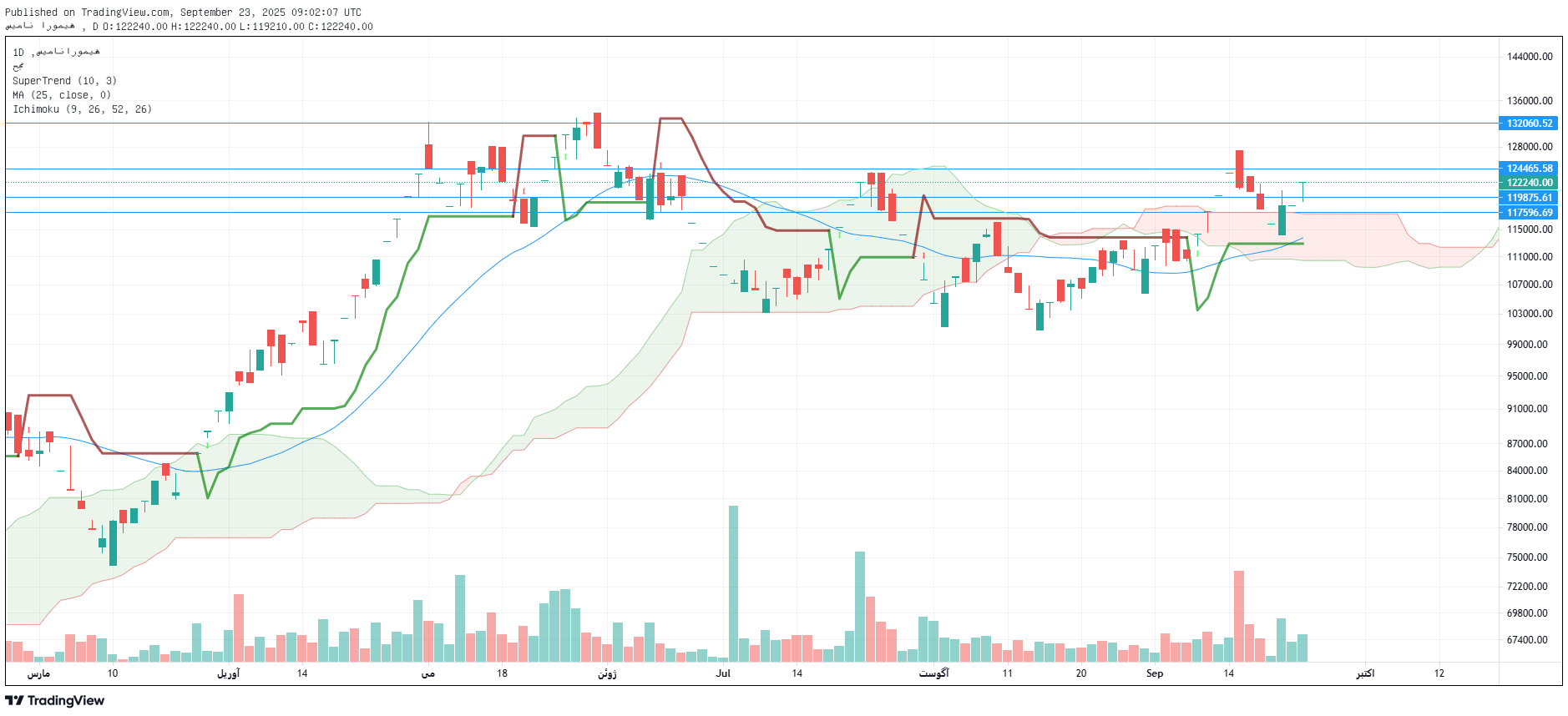Click the 132060.52 price level label
The image size is (1568, 716).
point(1529,124)
